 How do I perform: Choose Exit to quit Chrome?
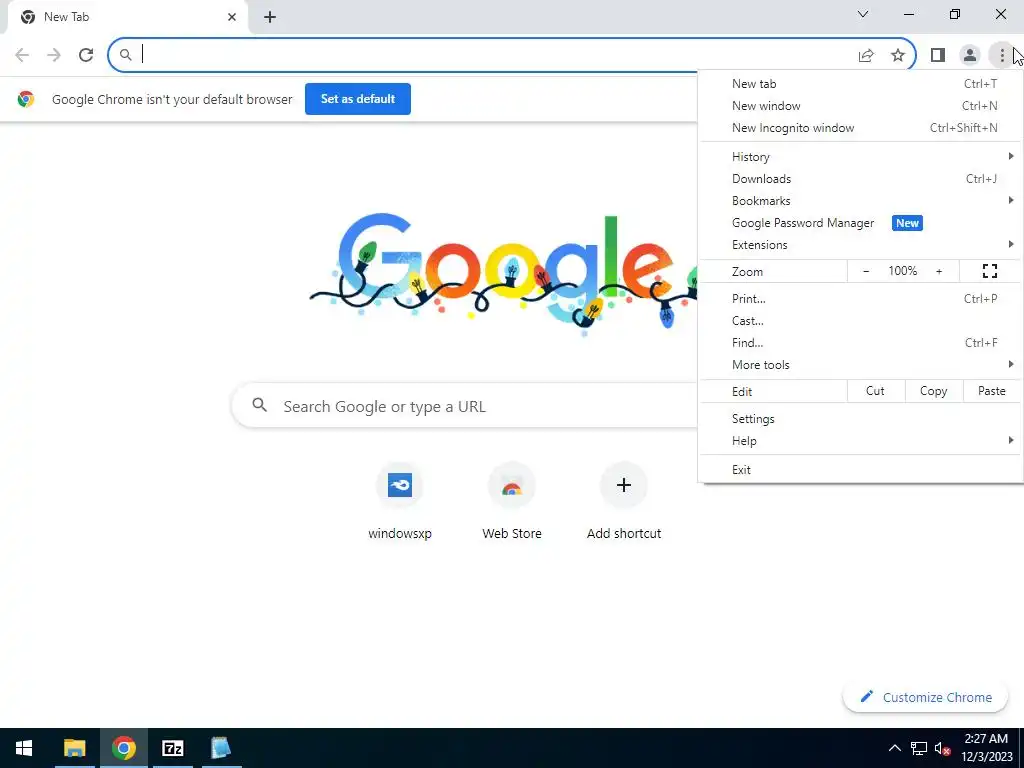pyautogui.click(x=861, y=470)
